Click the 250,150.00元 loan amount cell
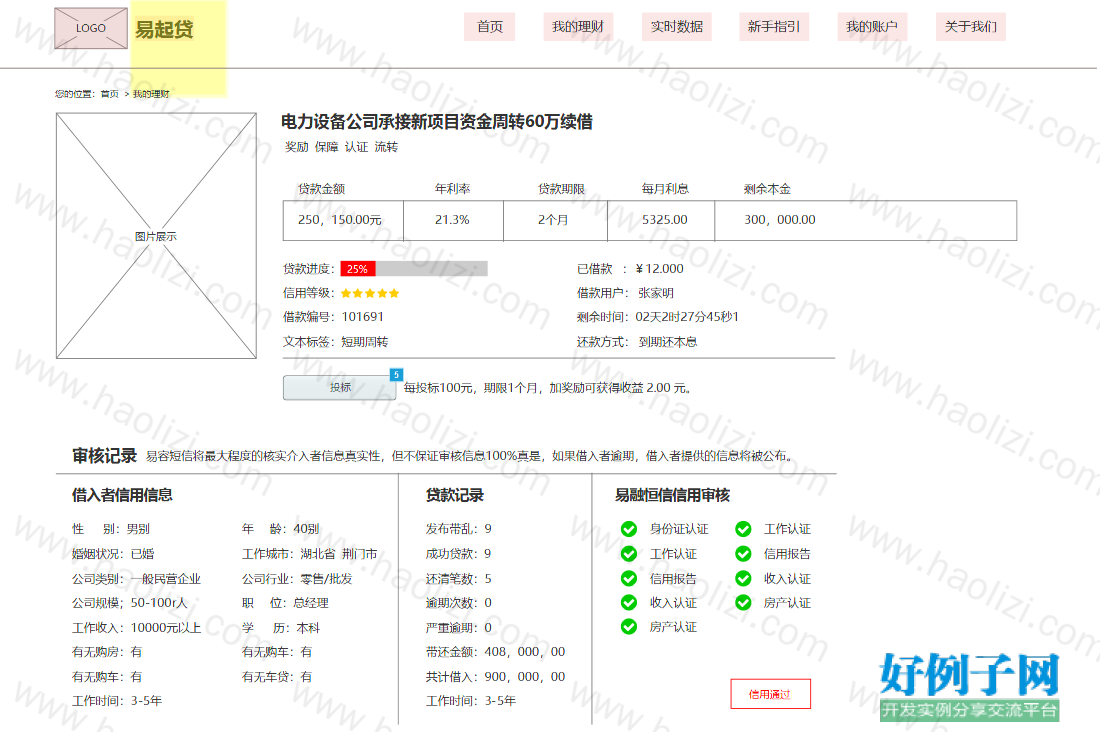 tap(343, 220)
